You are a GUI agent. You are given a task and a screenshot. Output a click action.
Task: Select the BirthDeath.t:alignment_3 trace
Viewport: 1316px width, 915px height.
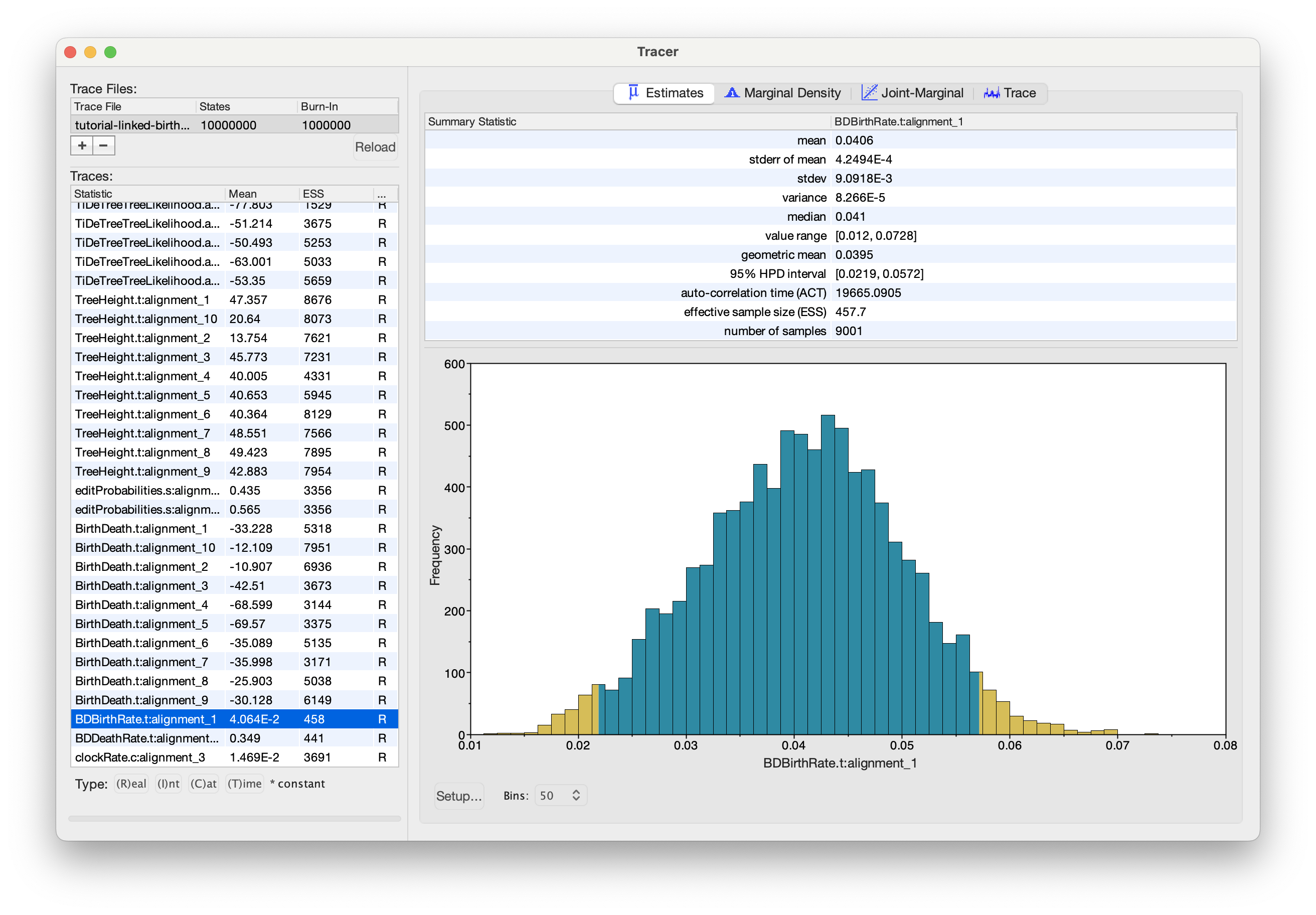[x=234, y=586]
